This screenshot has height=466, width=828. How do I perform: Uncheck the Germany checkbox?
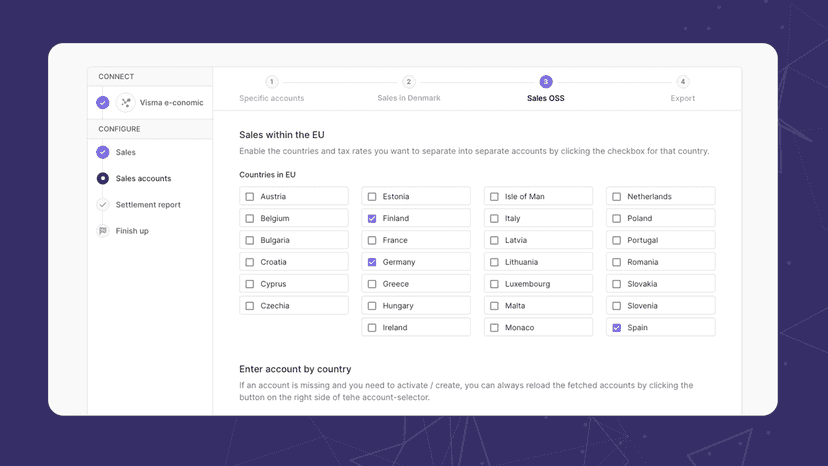pos(372,262)
